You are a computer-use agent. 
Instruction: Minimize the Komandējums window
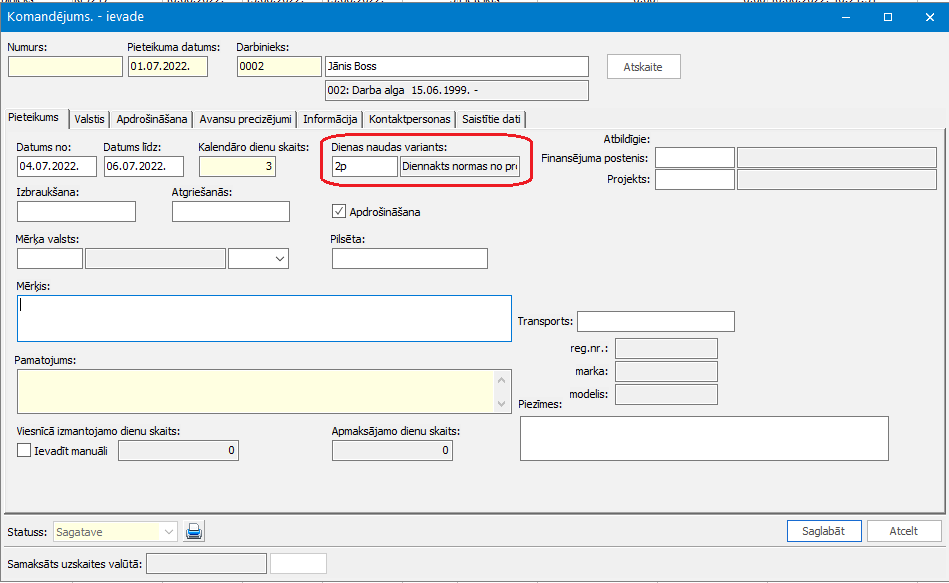(x=846, y=17)
